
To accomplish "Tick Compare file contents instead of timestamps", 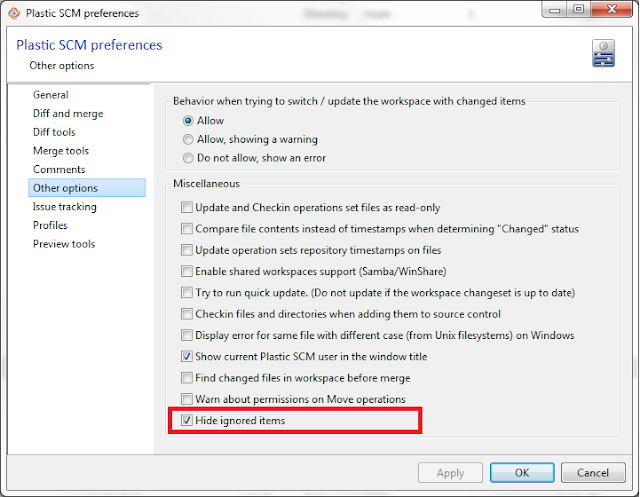I will click(x=187, y=229).
